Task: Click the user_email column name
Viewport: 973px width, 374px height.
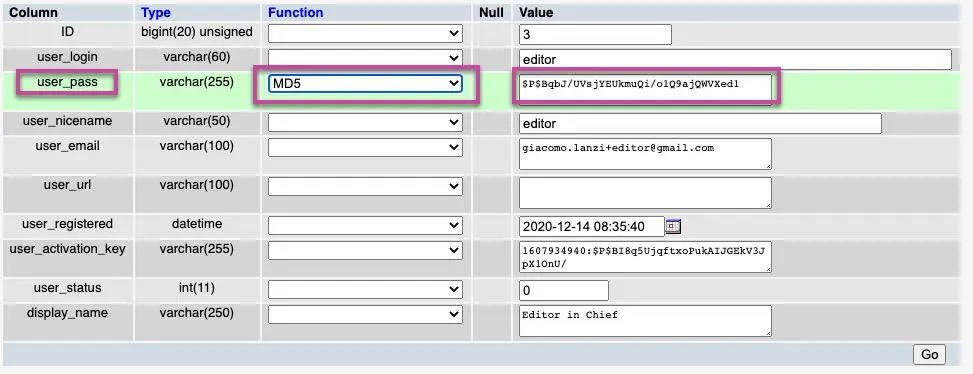Action: [x=68, y=146]
